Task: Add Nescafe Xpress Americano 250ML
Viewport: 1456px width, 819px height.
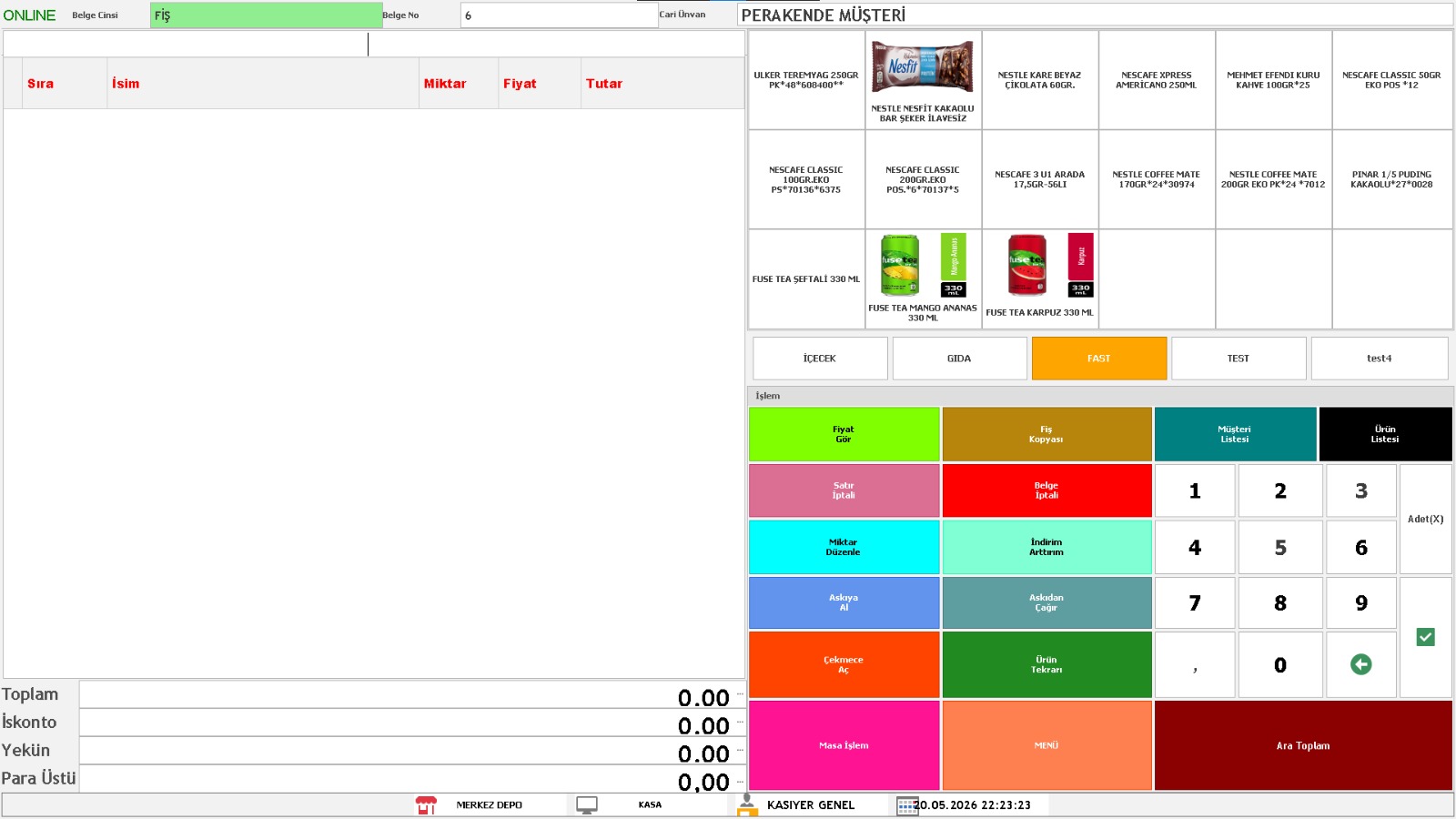Action: tap(1157, 80)
